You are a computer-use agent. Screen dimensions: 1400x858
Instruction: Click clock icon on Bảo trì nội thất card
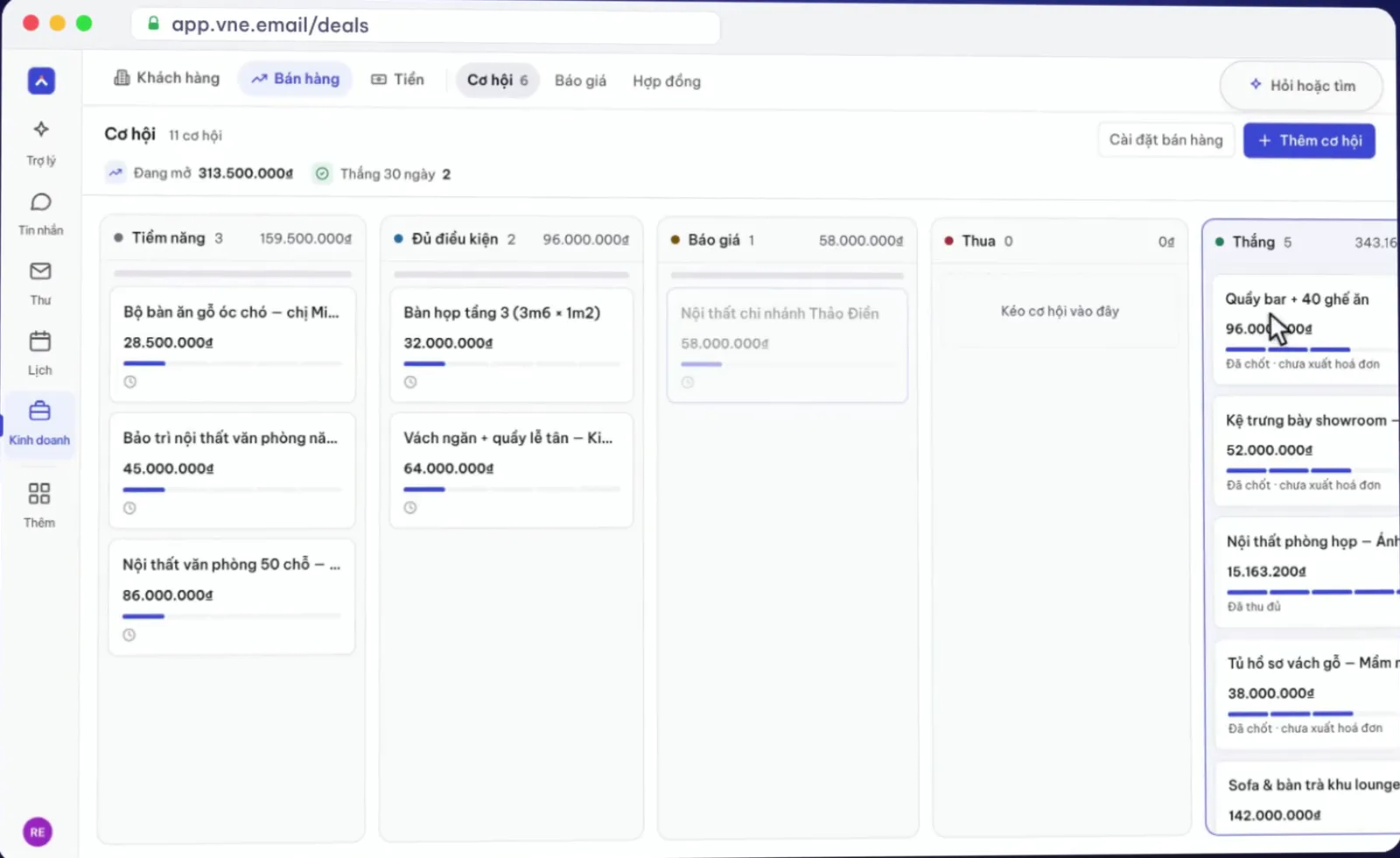click(129, 508)
